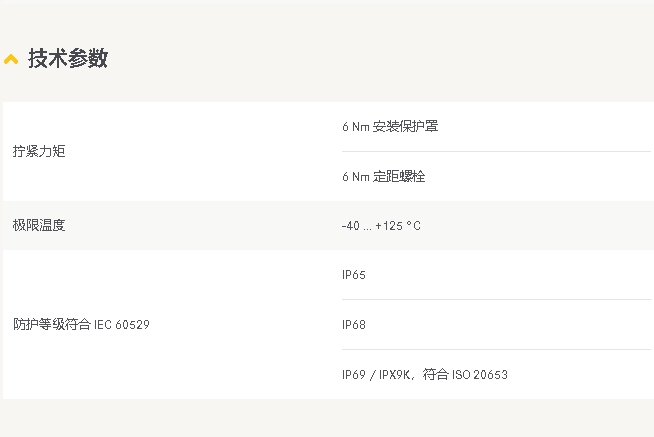Click the 安装保护罩 text
This screenshot has height=437, width=654.
tap(405, 127)
